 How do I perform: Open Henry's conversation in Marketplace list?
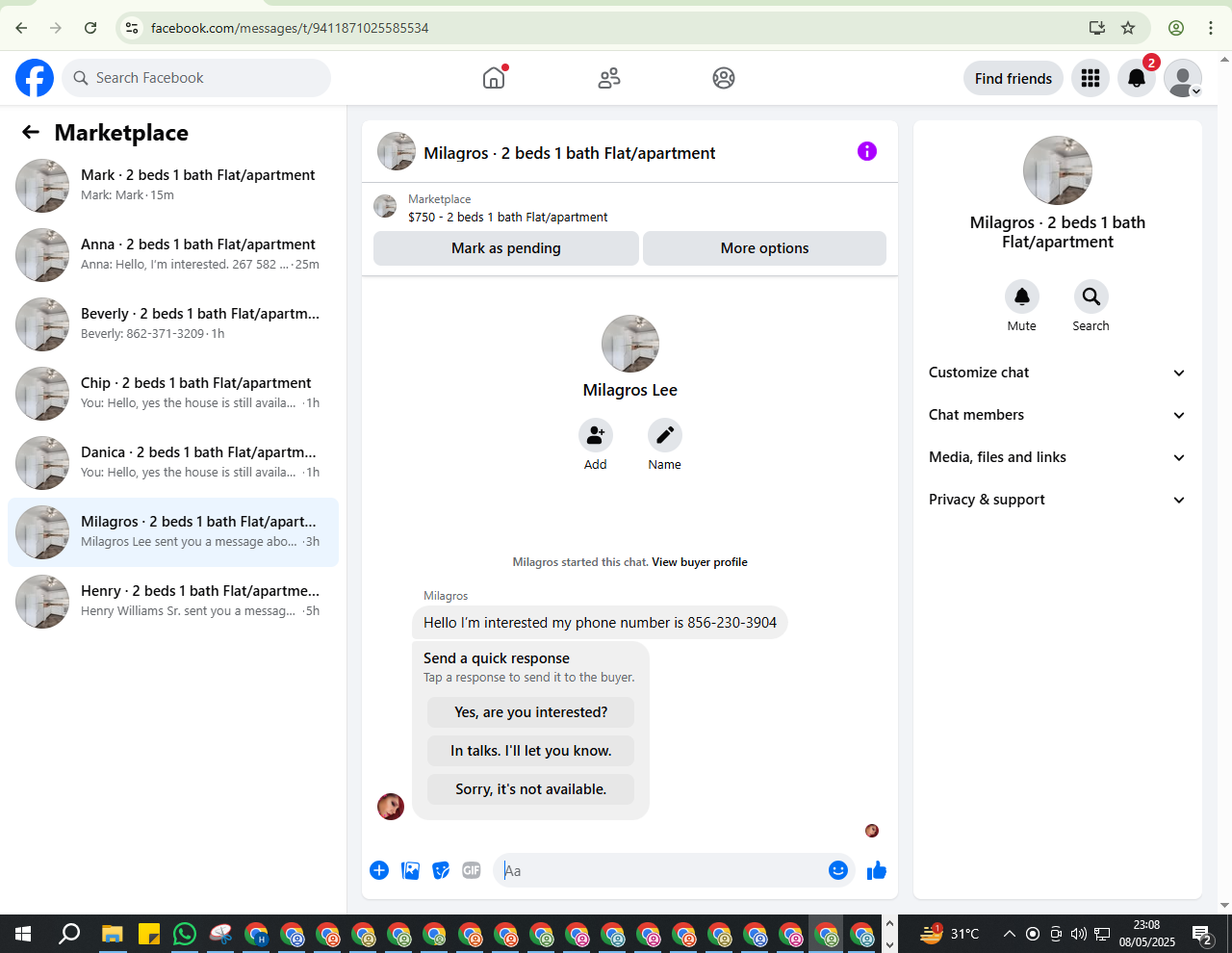tap(173, 602)
